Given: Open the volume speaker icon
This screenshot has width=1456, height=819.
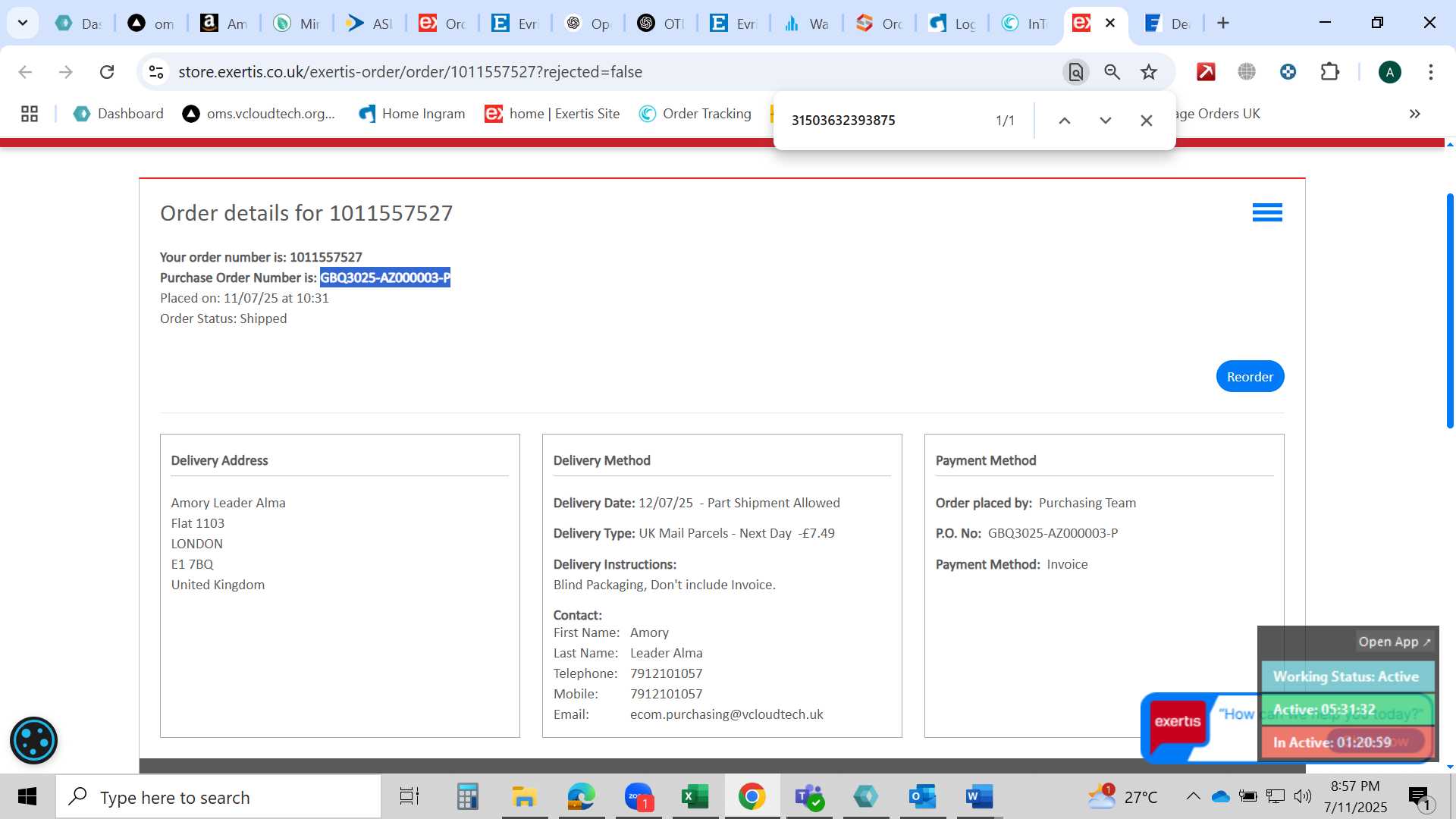Looking at the screenshot, I should tap(1303, 796).
